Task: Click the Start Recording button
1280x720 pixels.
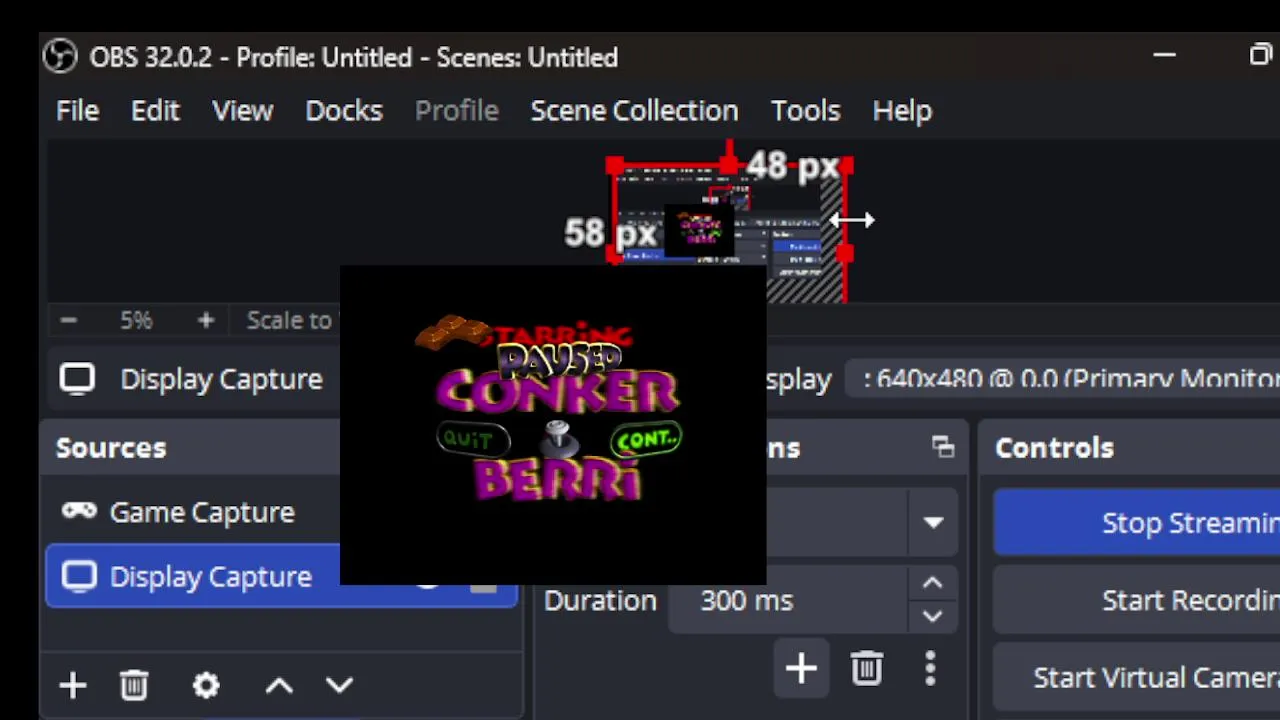Action: 1137,600
